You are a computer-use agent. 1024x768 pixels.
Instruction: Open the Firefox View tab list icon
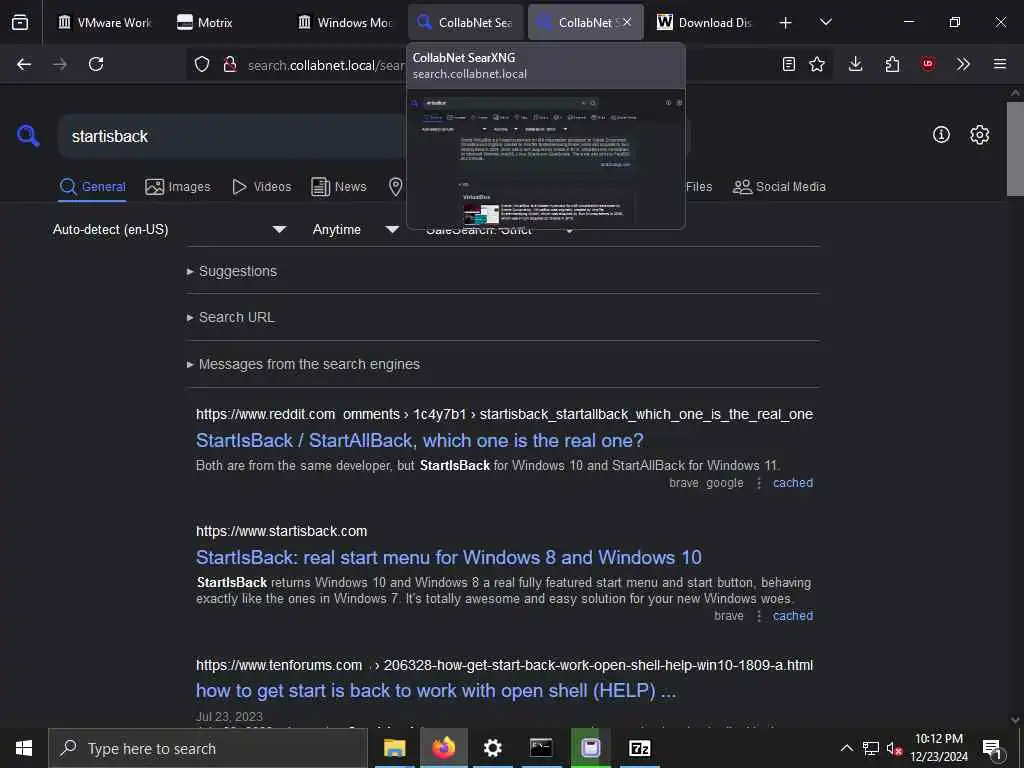click(20, 22)
